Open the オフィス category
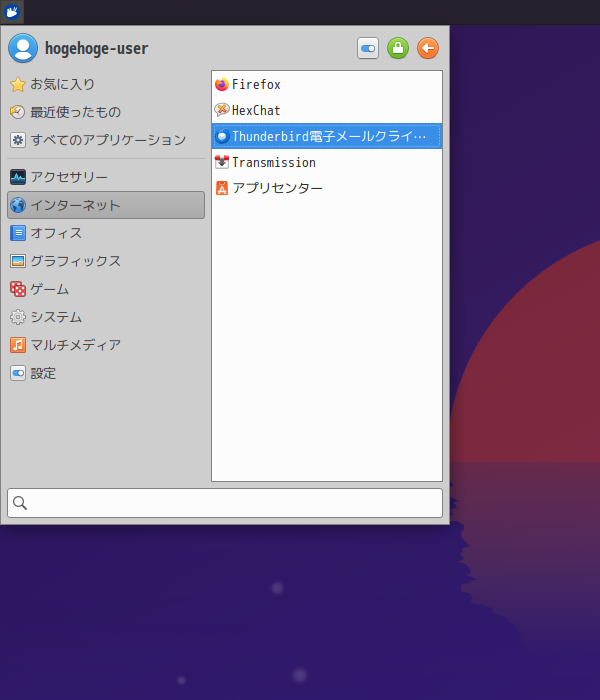 [106, 233]
